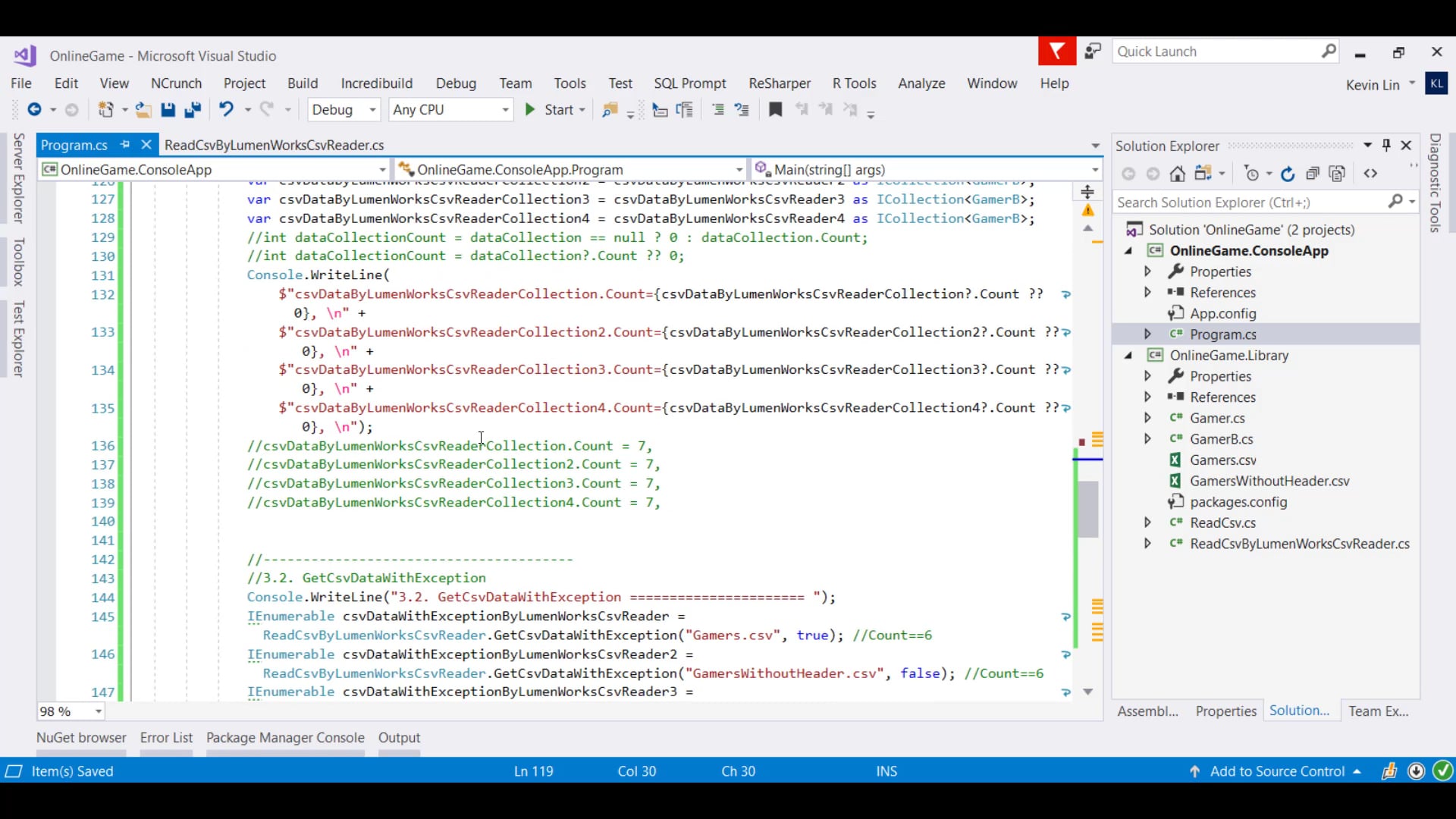Screen dimensions: 1456x819
Task: Toggle View Code icon in Solution Explorer
Action: pos(1370,174)
